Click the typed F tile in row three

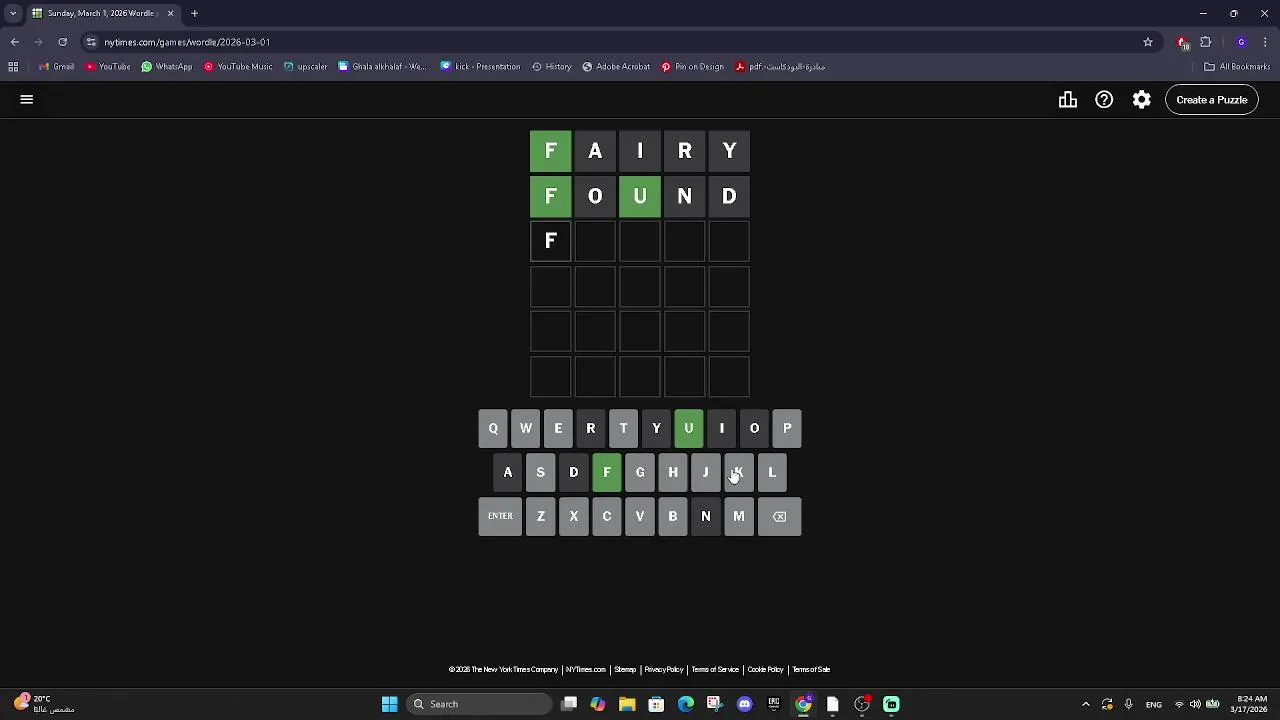[x=551, y=241]
